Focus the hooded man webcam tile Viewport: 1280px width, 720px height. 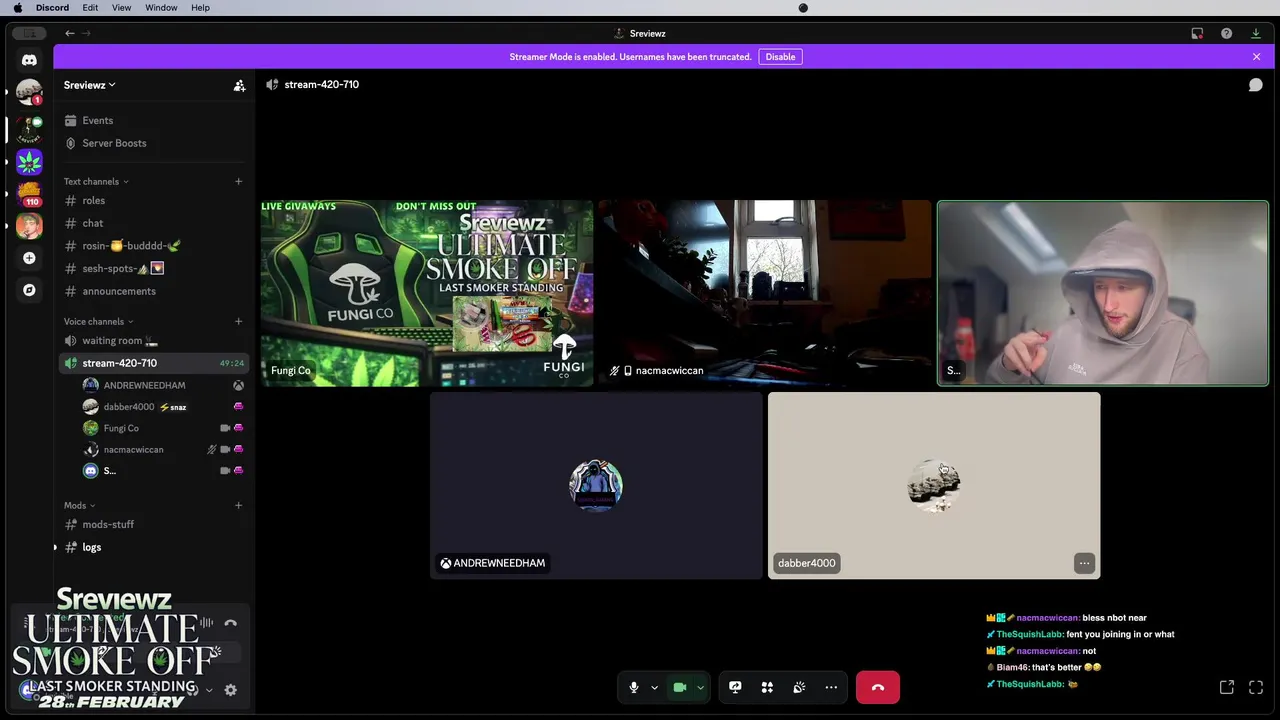click(1103, 293)
